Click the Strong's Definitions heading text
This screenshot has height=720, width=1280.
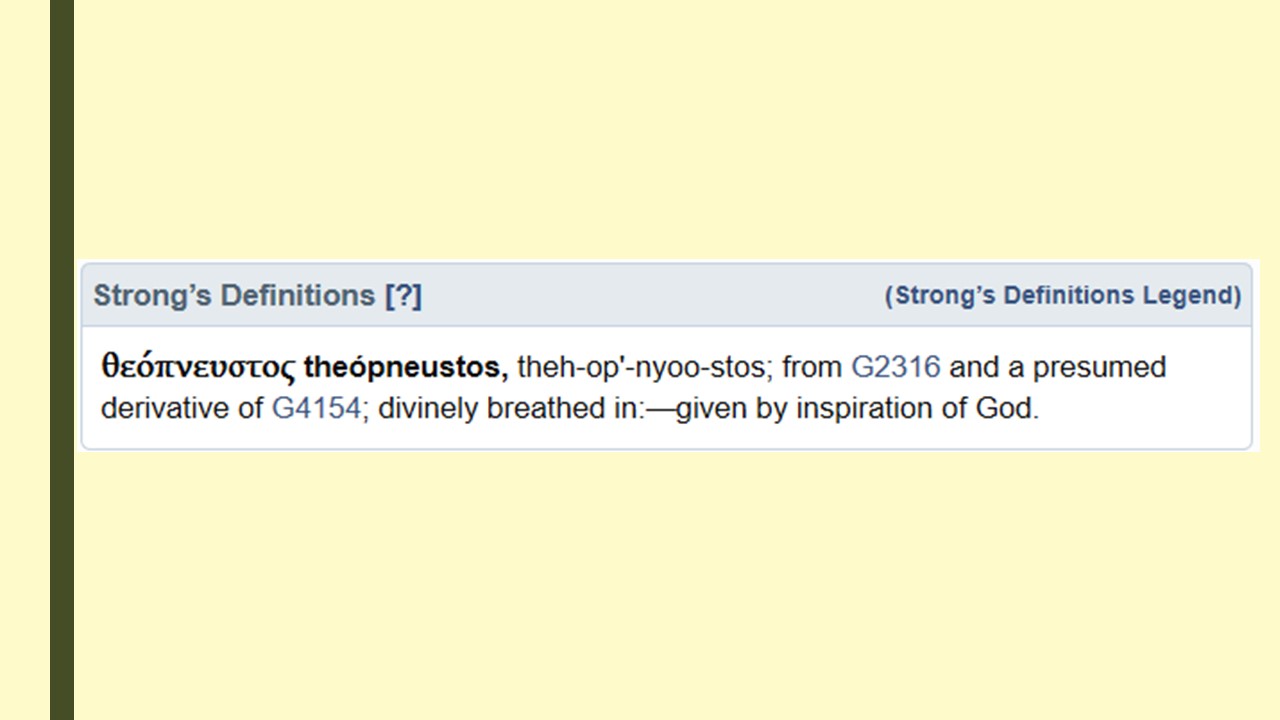tap(234, 296)
